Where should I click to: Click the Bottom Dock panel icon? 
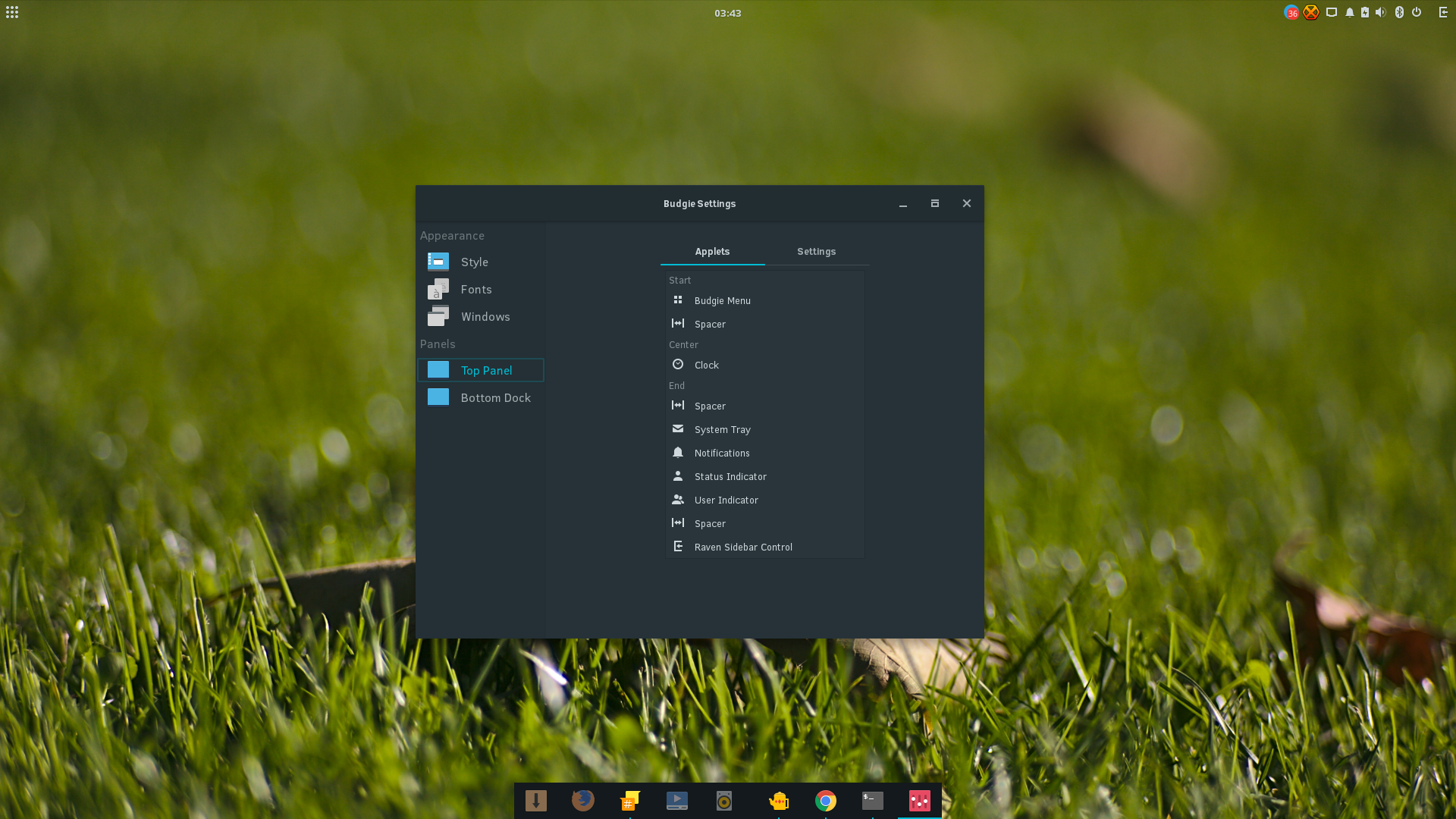[x=438, y=397]
